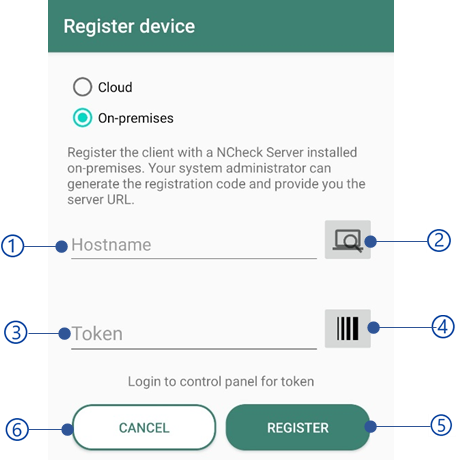Click the REGISTER button
The height and width of the screenshot is (460, 456).
[x=298, y=427]
